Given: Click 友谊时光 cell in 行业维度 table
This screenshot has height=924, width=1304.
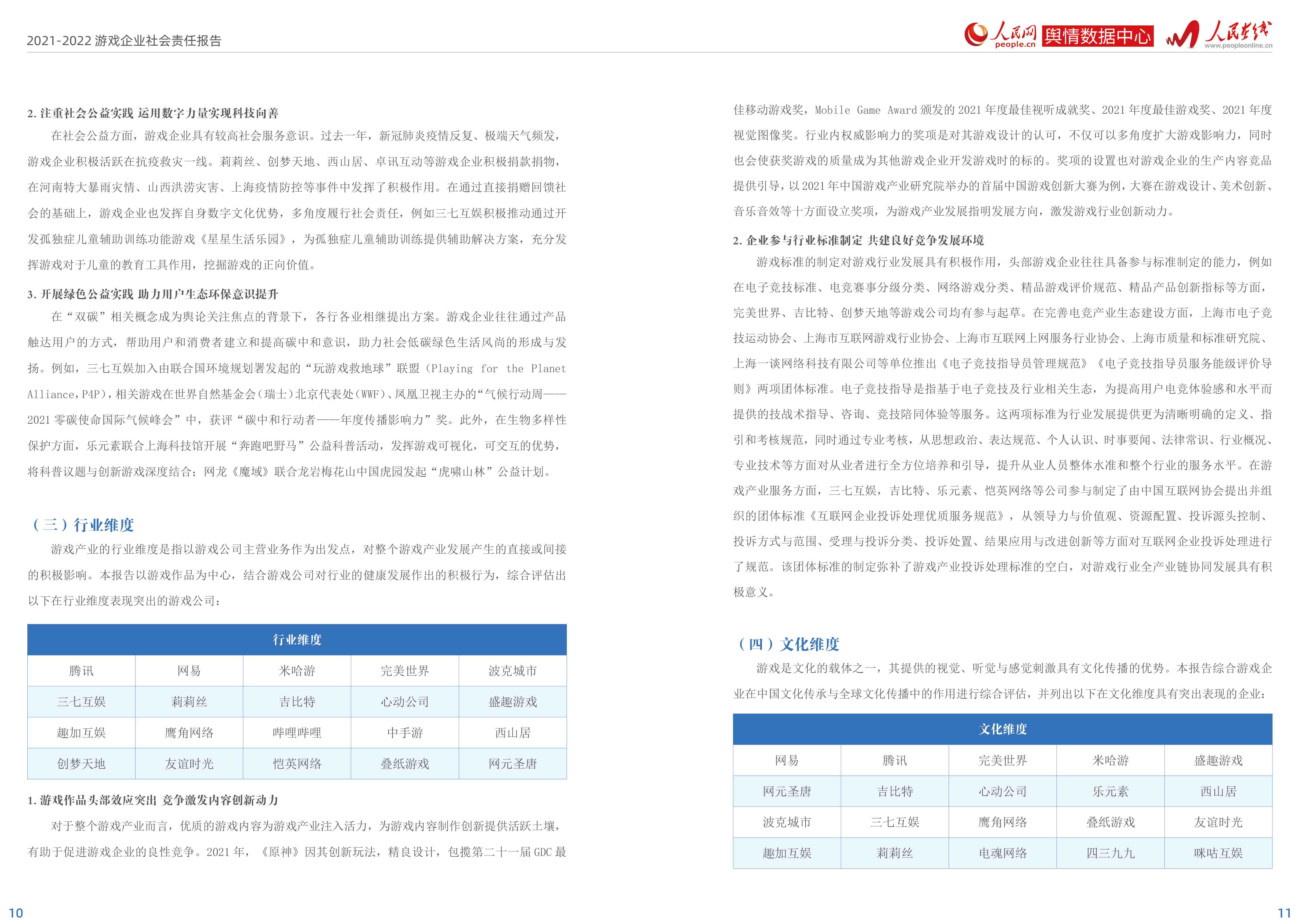Looking at the screenshot, I should click(189, 764).
